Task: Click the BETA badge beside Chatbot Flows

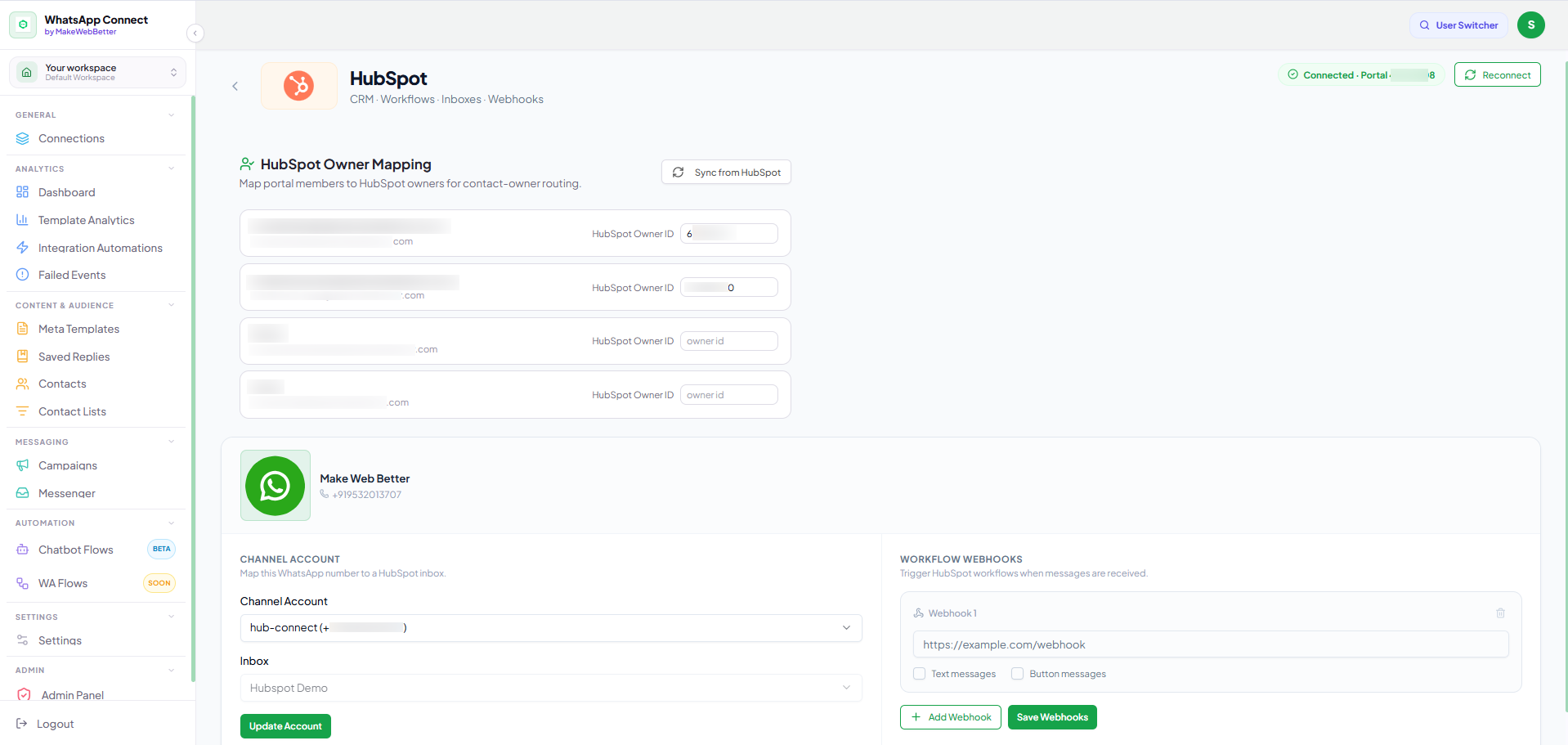Action: [x=162, y=549]
